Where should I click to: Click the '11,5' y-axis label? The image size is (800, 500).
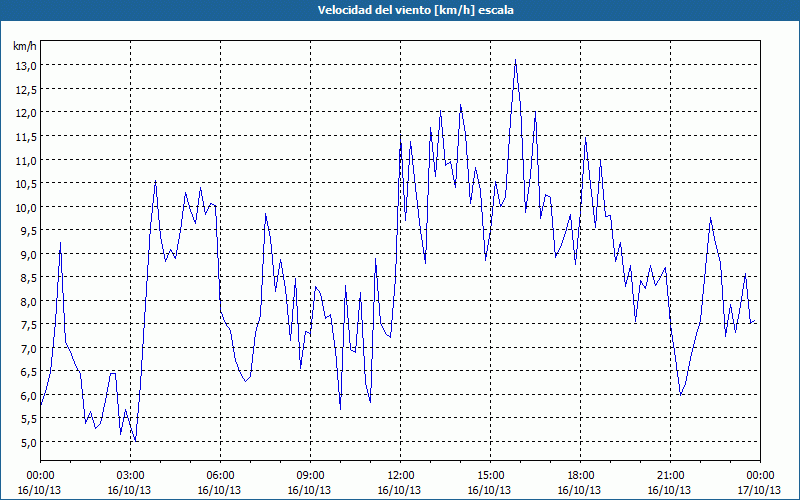click(x=25, y=136)
